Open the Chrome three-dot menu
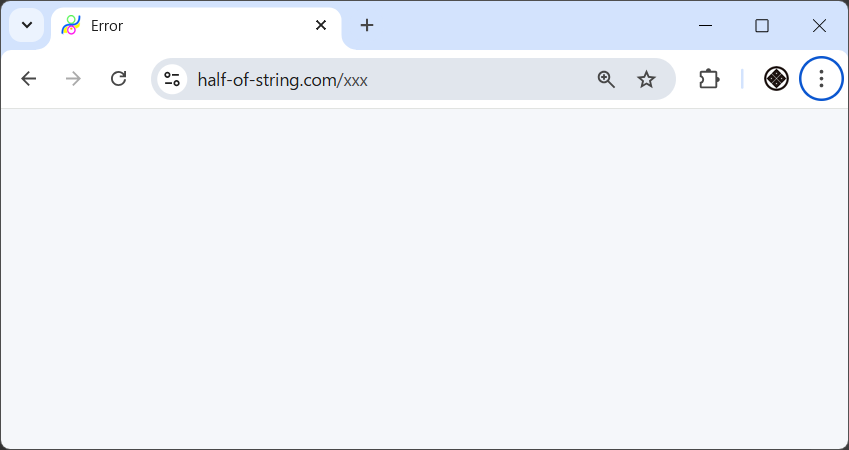The image size is (849, 450). click(x=821, y=79)
